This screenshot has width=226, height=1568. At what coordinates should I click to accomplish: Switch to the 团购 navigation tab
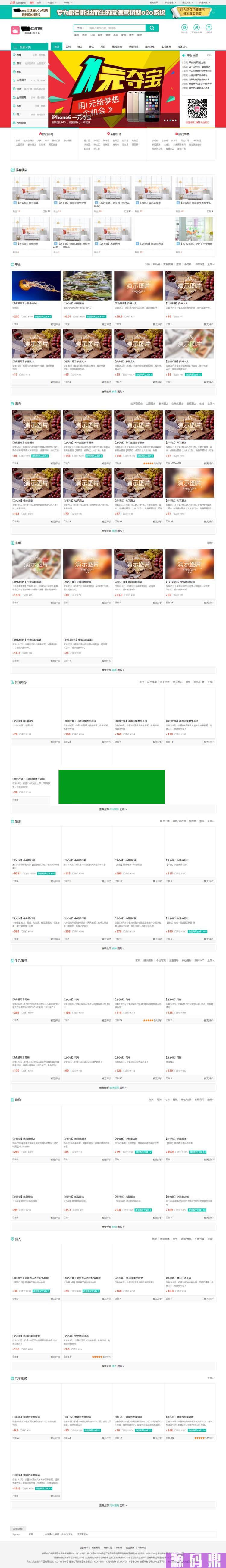68,46
